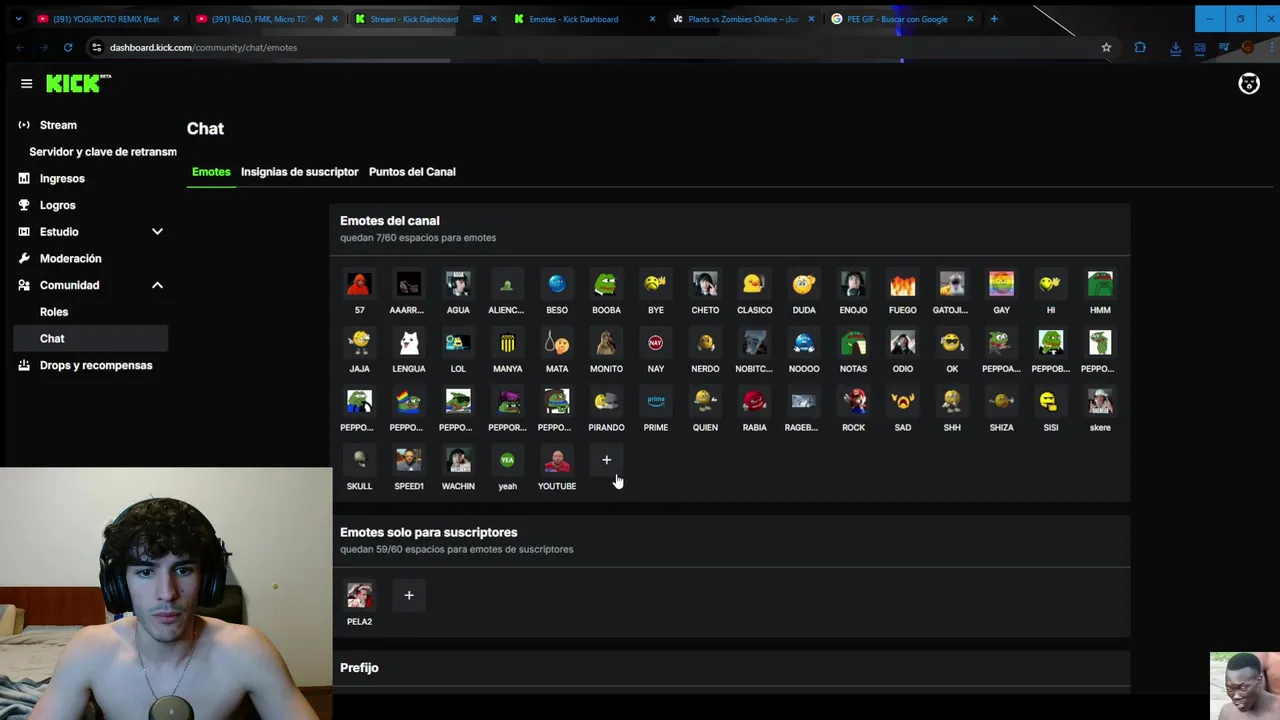Open browser downloads icon
This screenshot has width=1280, height=720.
point(1175,47)
